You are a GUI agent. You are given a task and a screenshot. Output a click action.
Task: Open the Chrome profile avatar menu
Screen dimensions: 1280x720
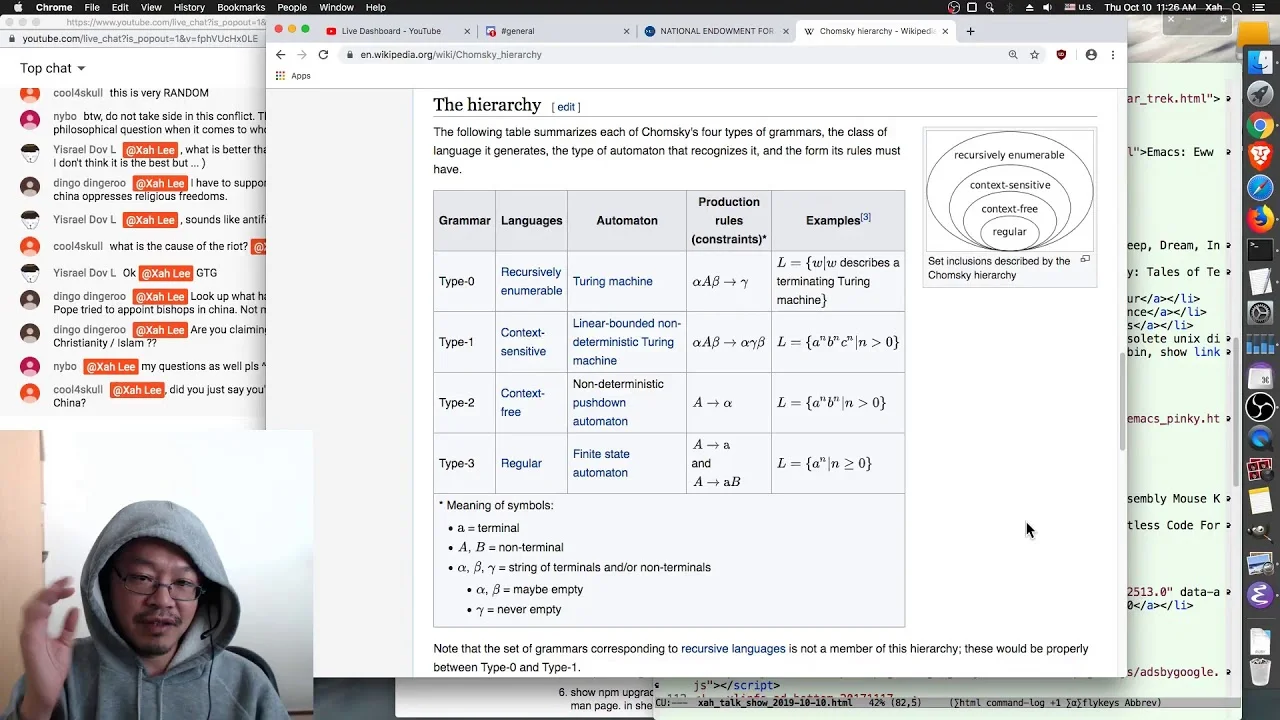coord(1091,55)
